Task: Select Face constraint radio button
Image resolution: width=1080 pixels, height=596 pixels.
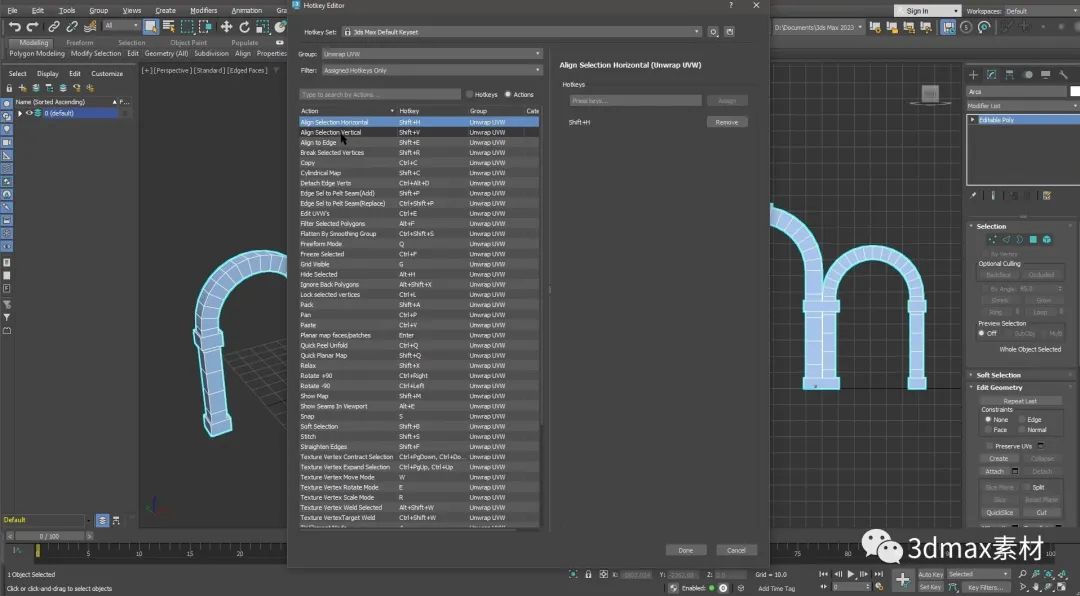Action: pyautogui.click(x=988, y=429)
